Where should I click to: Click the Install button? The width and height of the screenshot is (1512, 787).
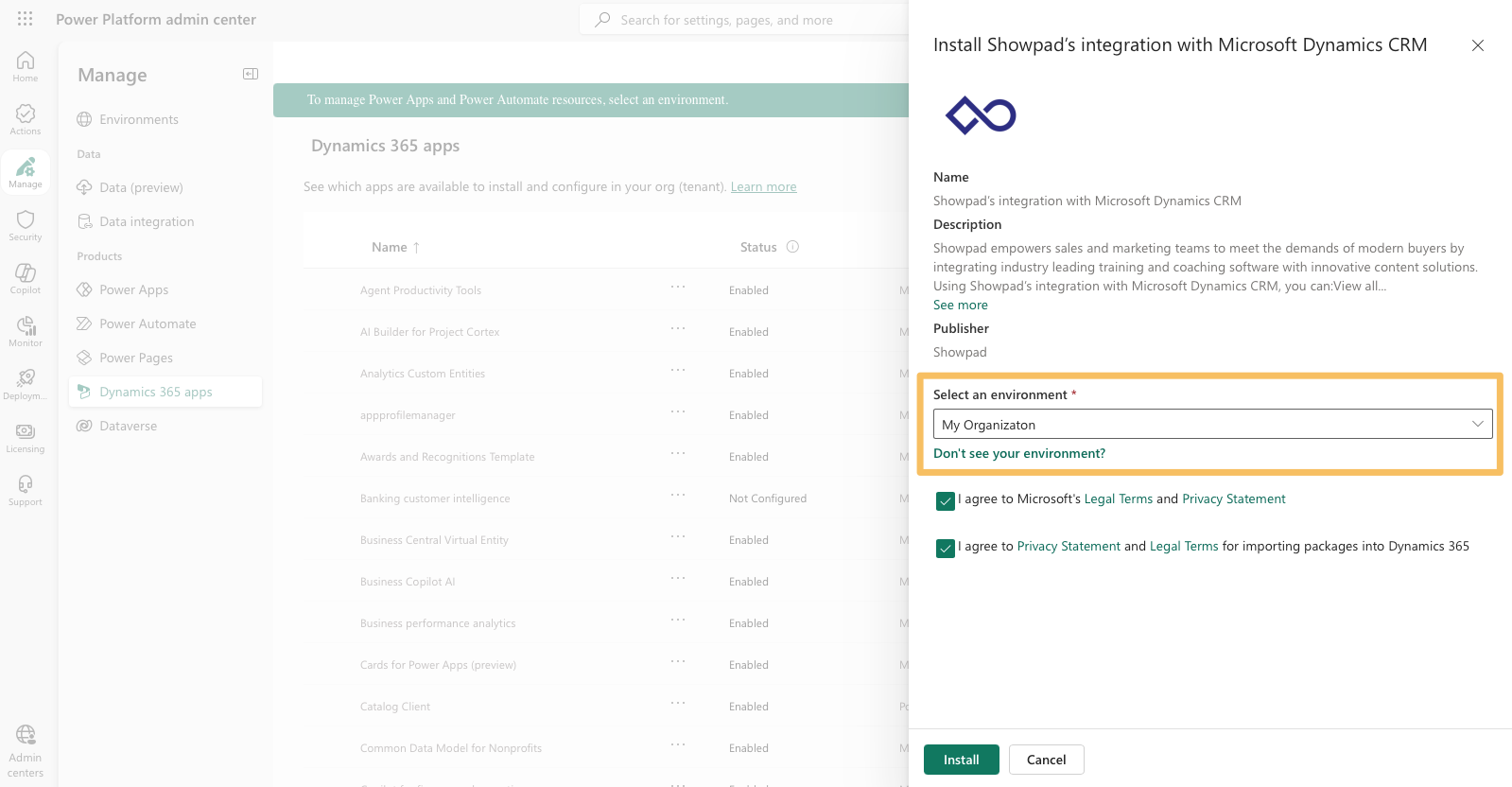tap(961, 760)
